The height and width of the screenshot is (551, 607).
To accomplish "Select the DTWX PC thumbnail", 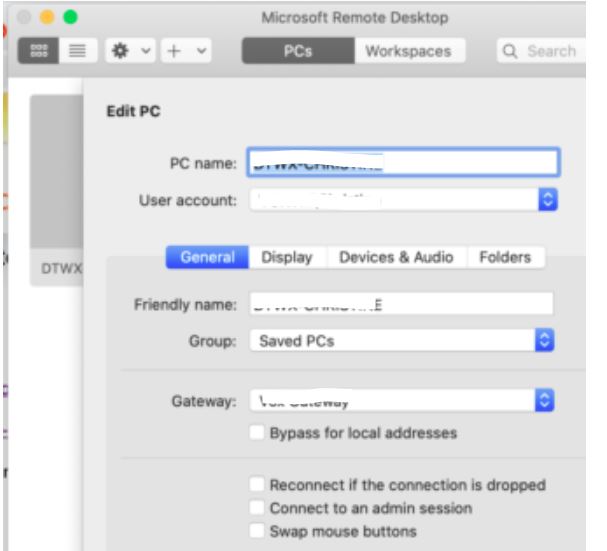I will point(57,190).
